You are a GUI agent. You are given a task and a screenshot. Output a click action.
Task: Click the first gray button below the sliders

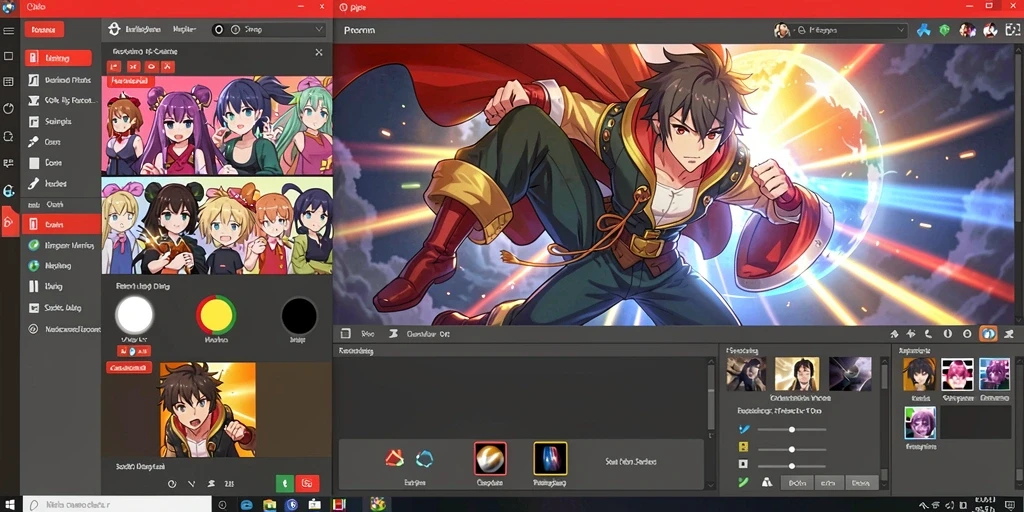point(796,483)
